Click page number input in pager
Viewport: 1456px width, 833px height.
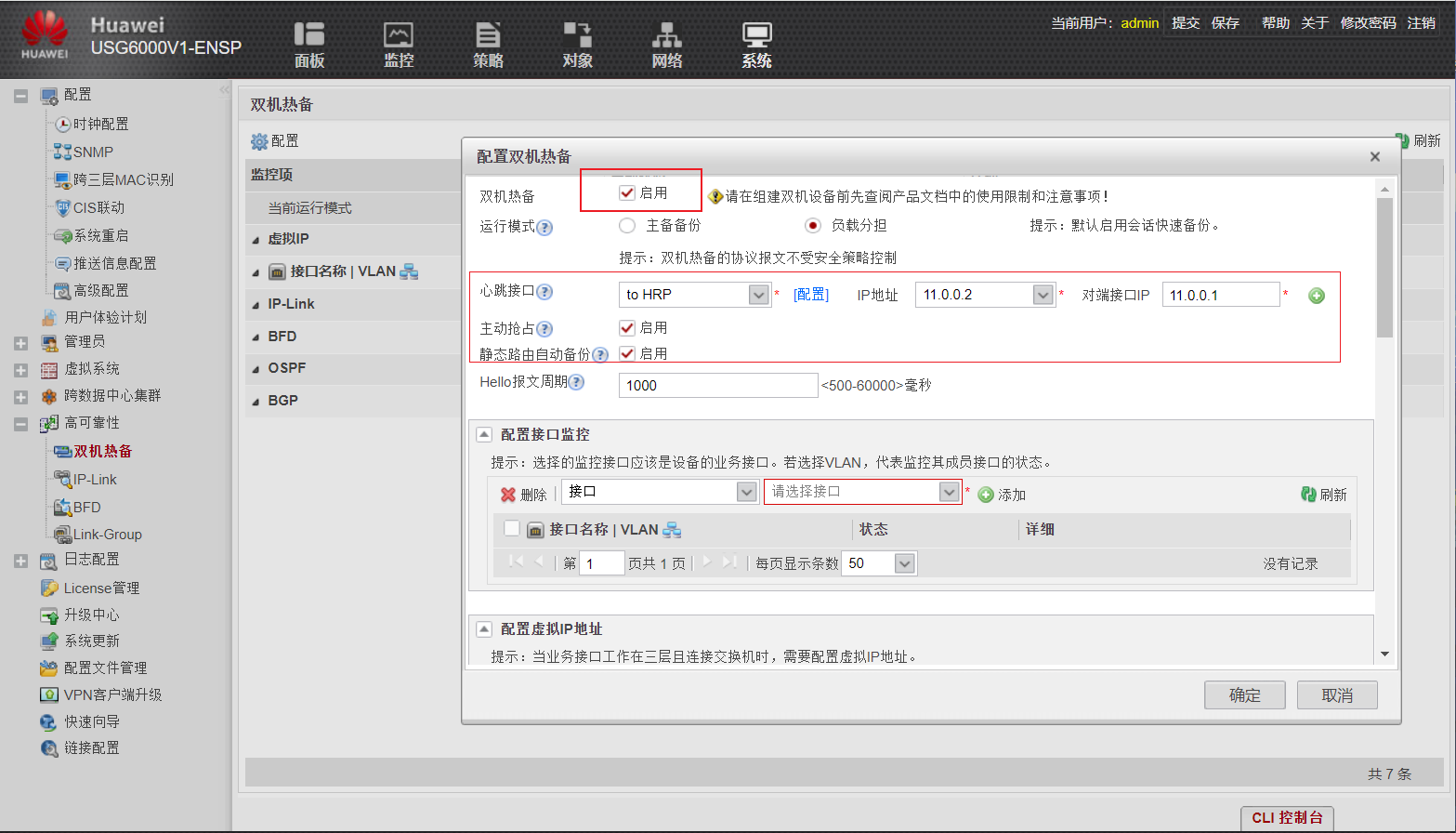pos(601,563)
